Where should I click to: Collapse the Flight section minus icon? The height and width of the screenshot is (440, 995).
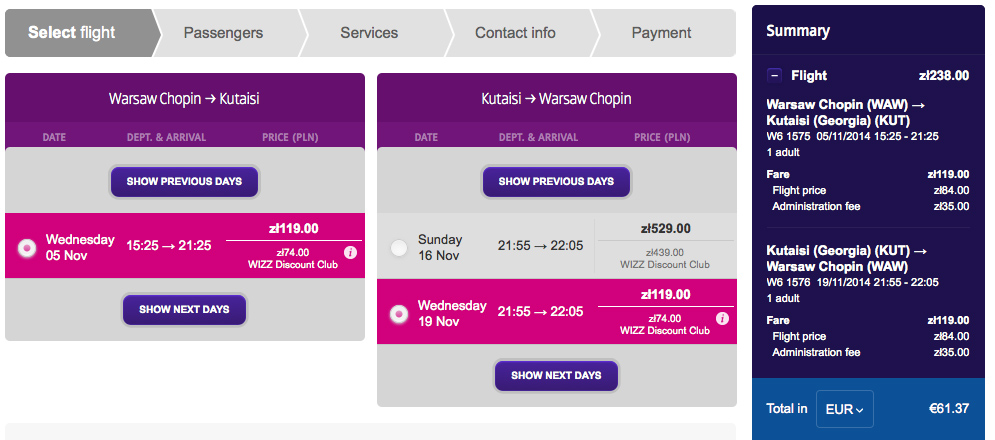coord(774,76)
